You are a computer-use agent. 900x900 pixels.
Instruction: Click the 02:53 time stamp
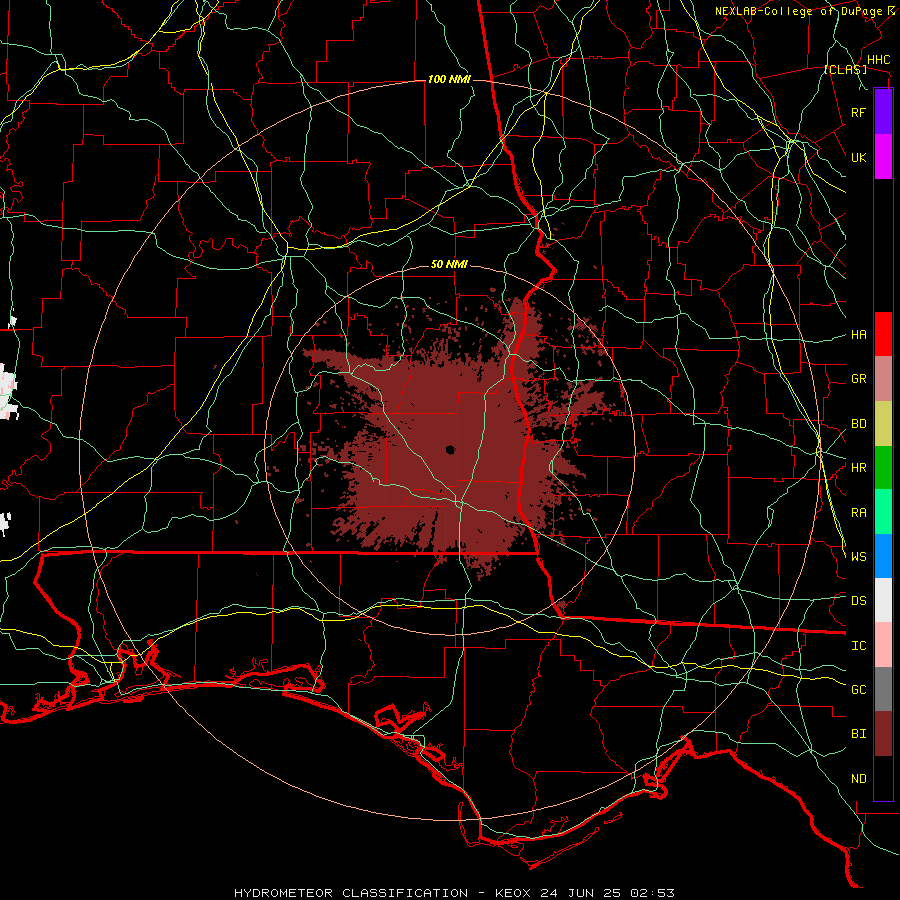(x=654, y=893)
